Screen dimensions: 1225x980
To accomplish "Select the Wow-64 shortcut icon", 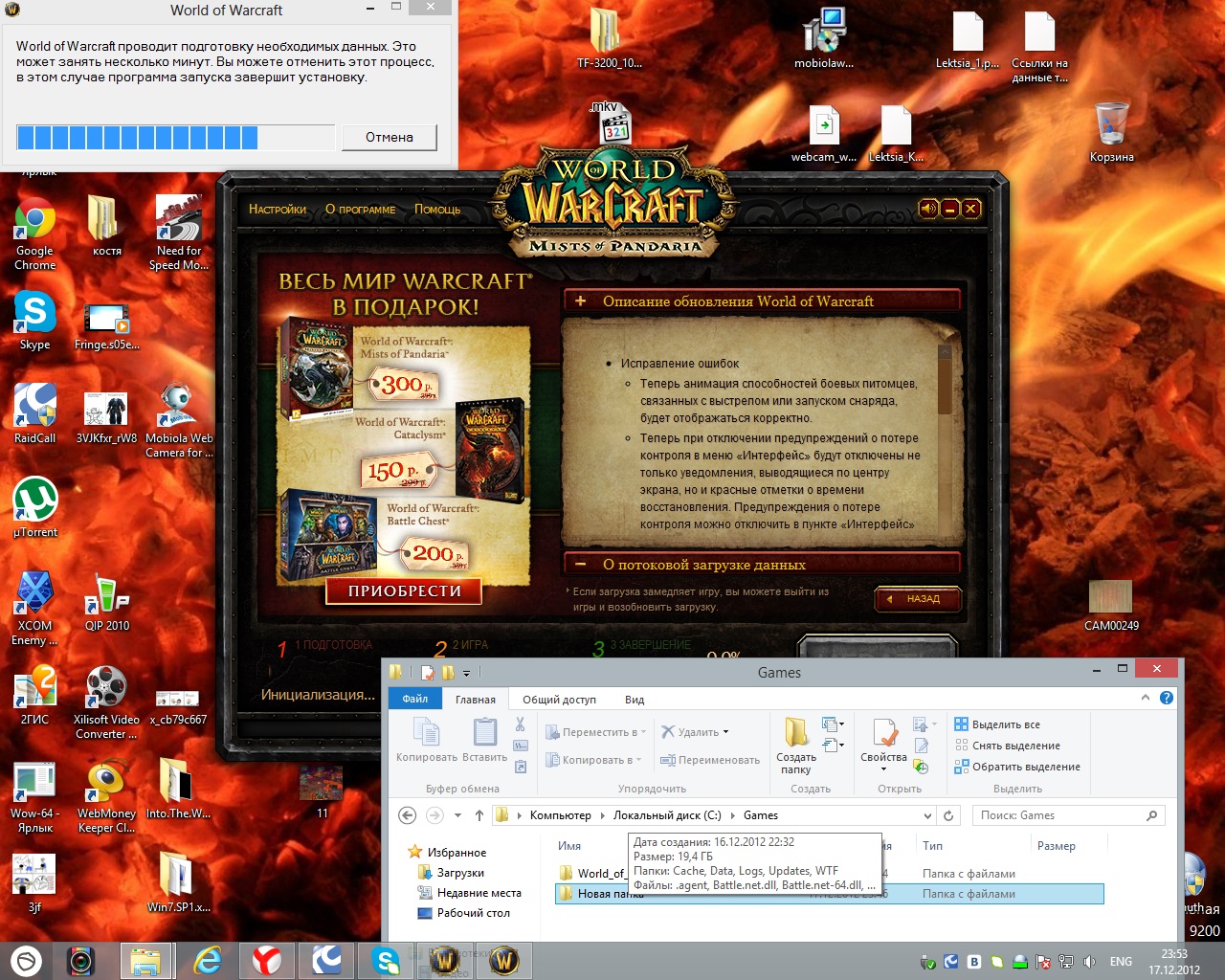I will [x=34, y=796].
